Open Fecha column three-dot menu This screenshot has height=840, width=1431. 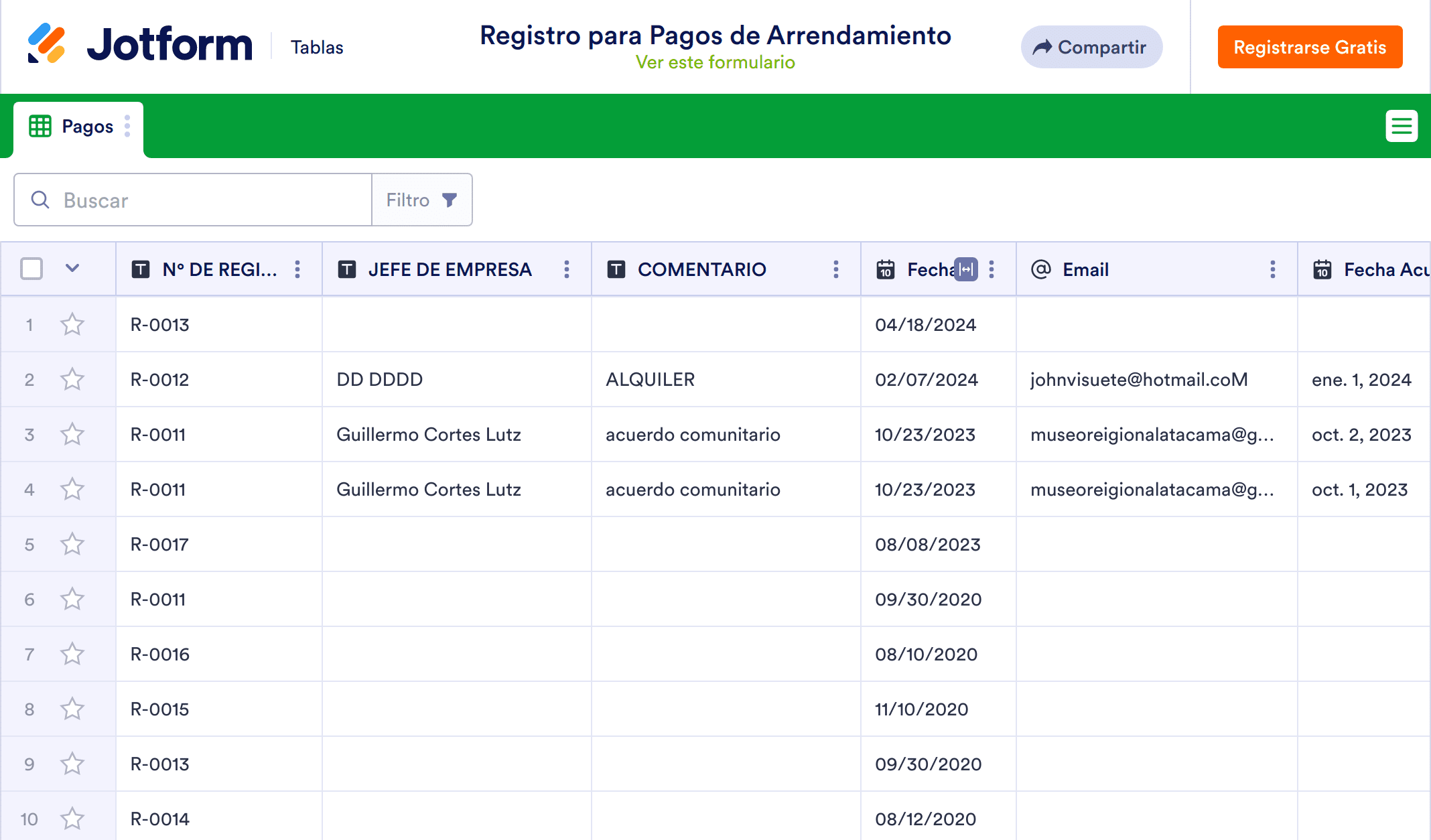992,269
